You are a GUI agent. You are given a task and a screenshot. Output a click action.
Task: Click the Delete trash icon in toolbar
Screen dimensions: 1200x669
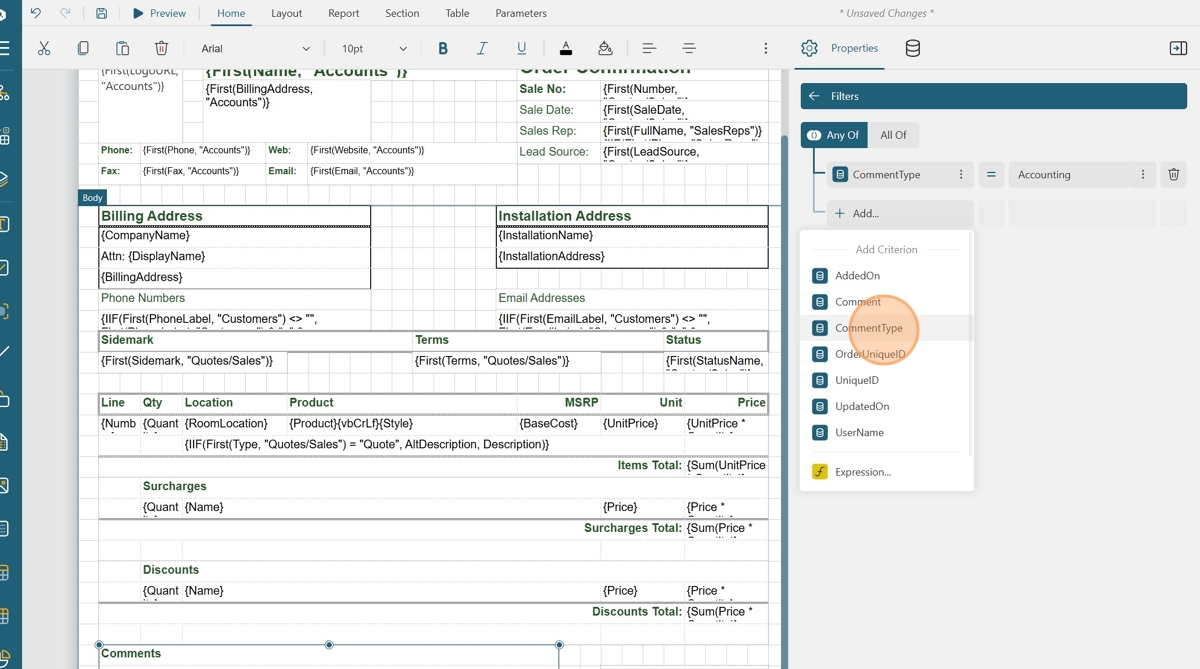[161, 48]
